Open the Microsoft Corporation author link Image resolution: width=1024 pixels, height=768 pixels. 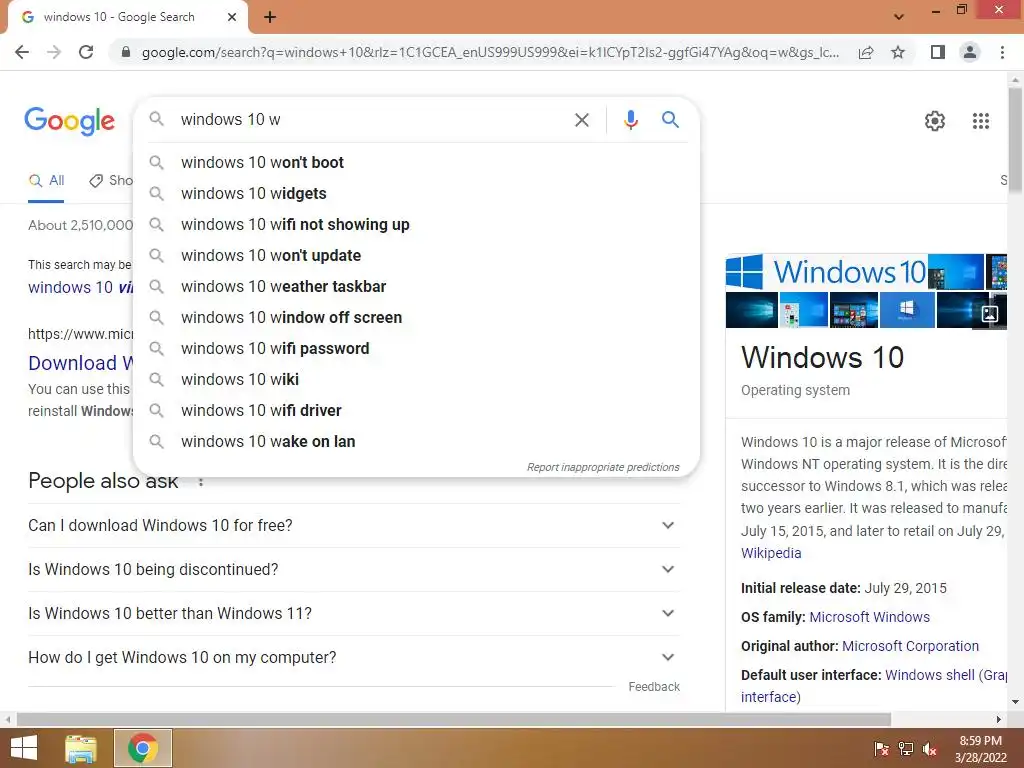click(x=910, y=647)
